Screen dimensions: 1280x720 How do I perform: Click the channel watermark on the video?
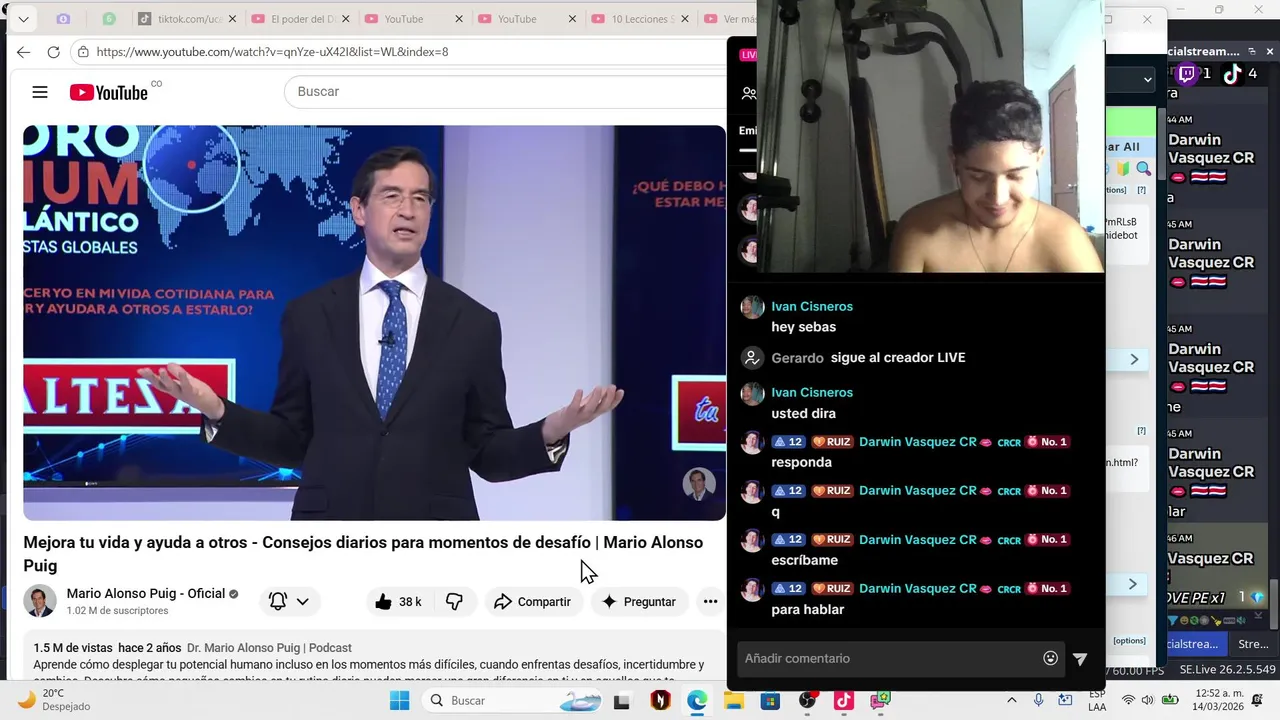(x=699, y=484)
